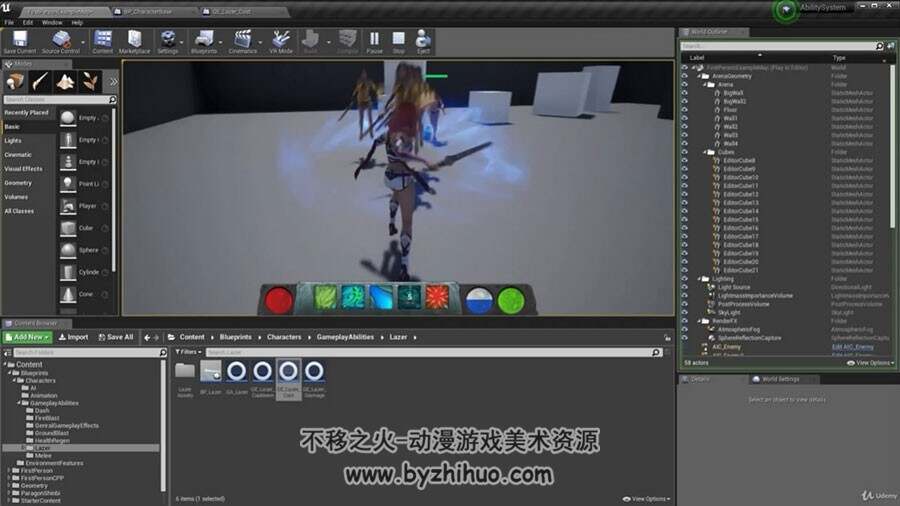Click the Cone placement icon
900x506 pixels.
point(68,294)
